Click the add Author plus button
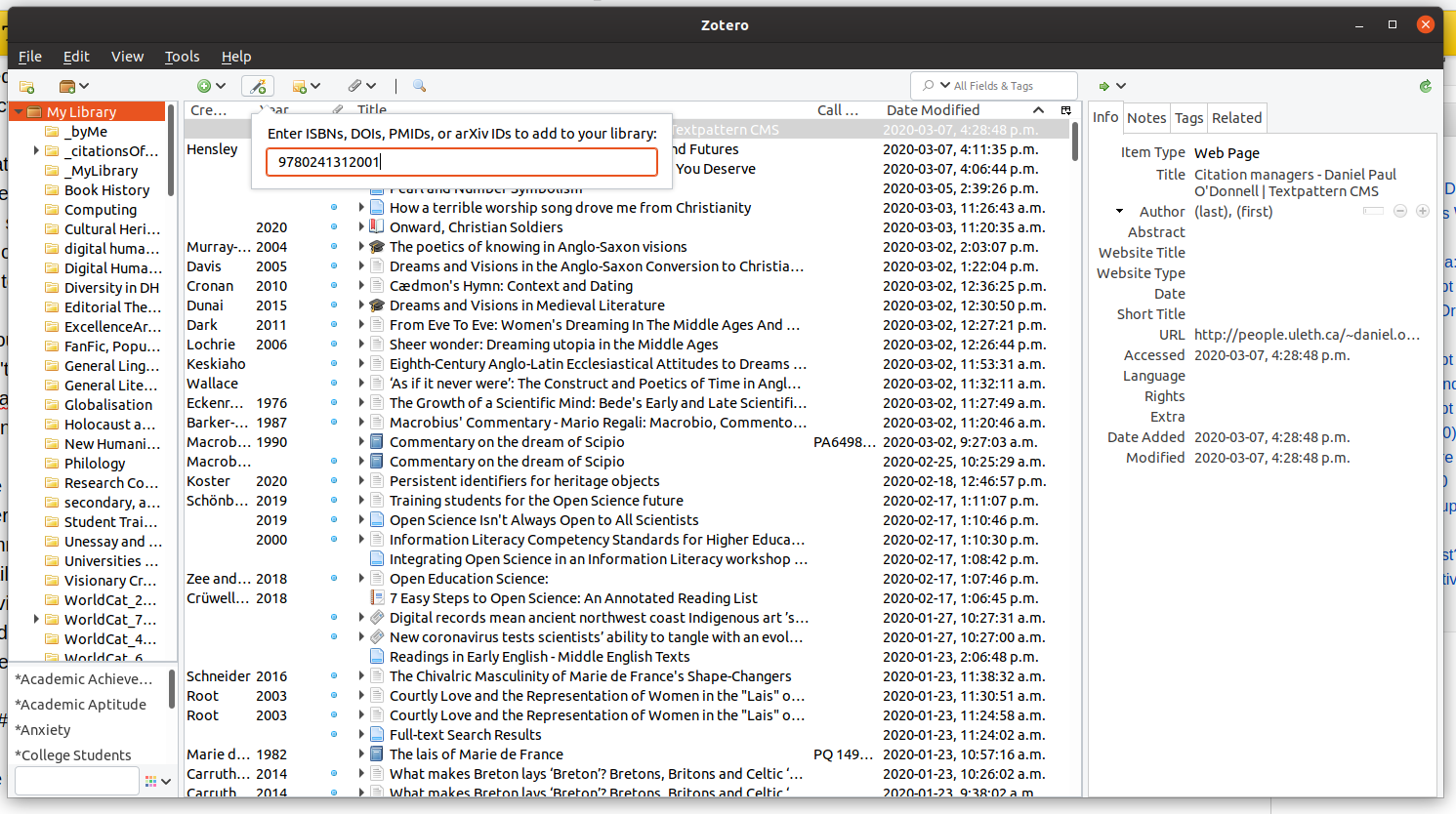 (1423, 211)
